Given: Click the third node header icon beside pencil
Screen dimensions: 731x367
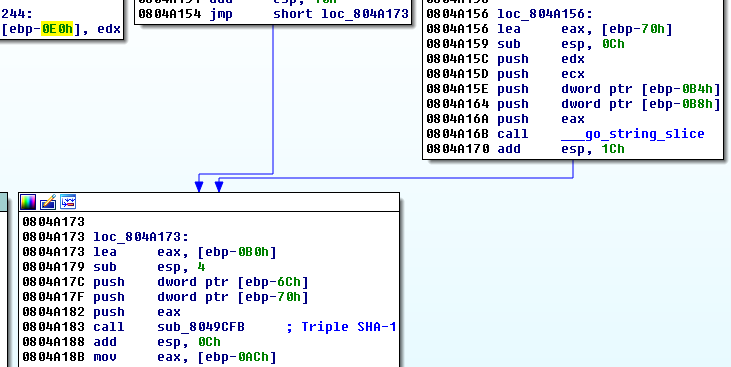Looking at the screenshot, I should tap(68, 202).
